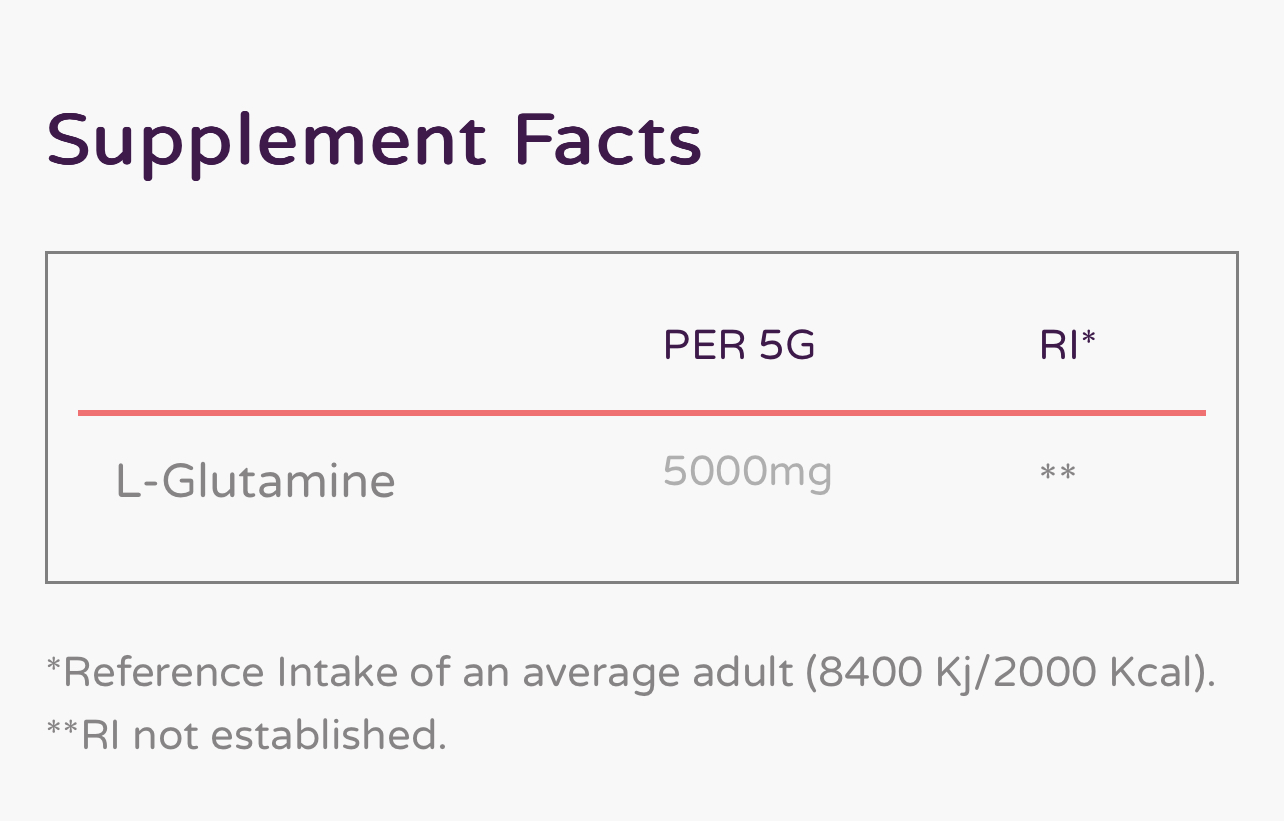Viewport: 1284px width, 821px height.
Task: Click the L-Glutamine row label
Action: [x=256, y=481]
